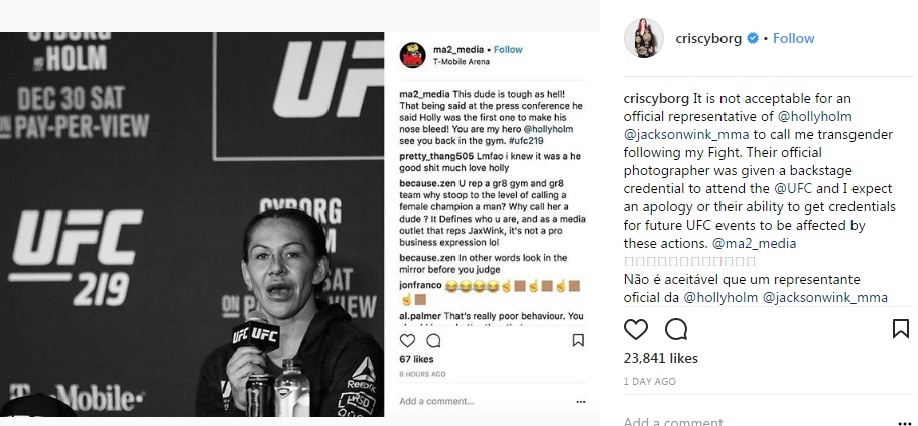Open ma2_media profile avatar
The height and width of the screenshot is (426, 918).
point(412,55)
